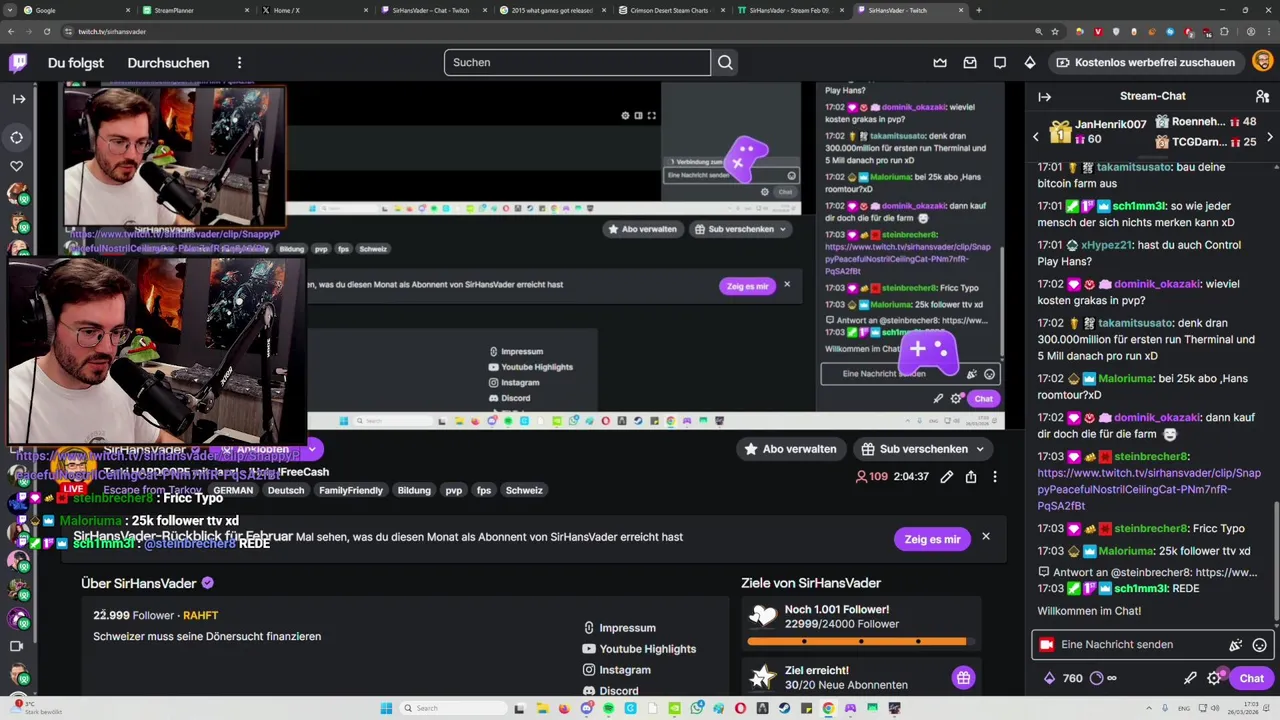Open the Sub verschenken dropdown
1280x720 pixels.
point(925,449)
